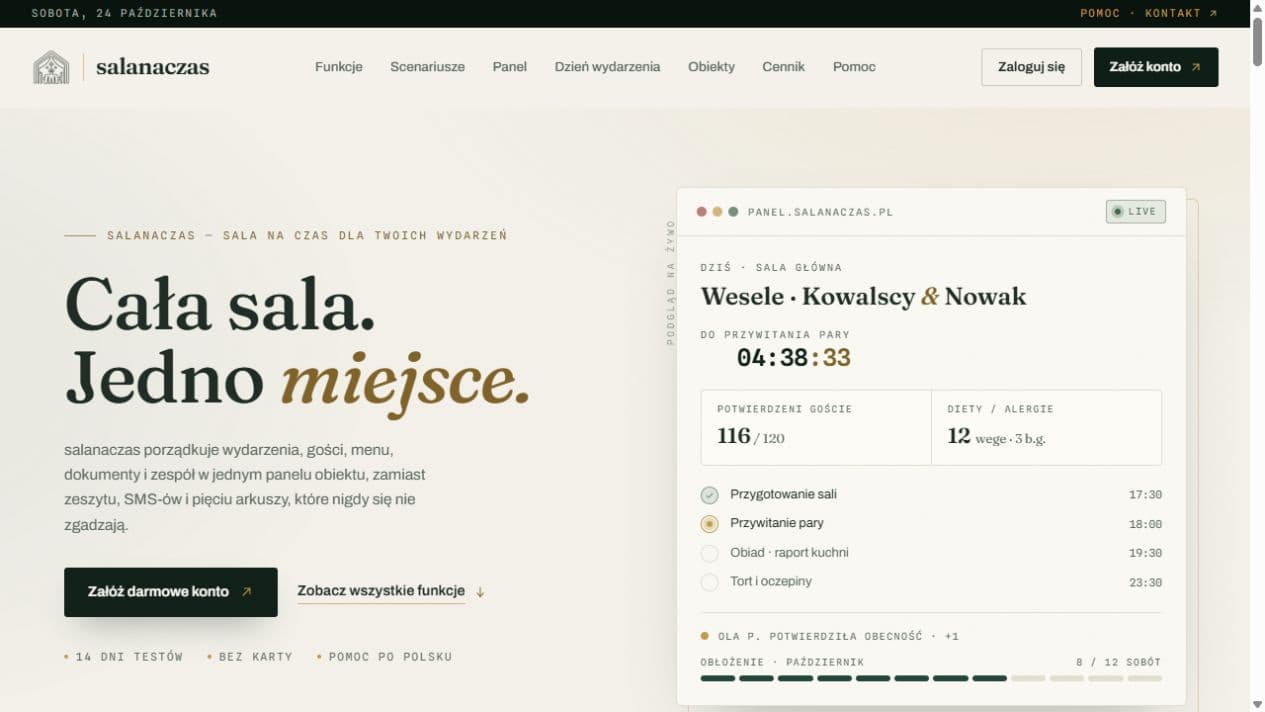This screenshot has height=712, width=1265.
Task: Click POMOC link in top bar
Action: [1100, 13]
